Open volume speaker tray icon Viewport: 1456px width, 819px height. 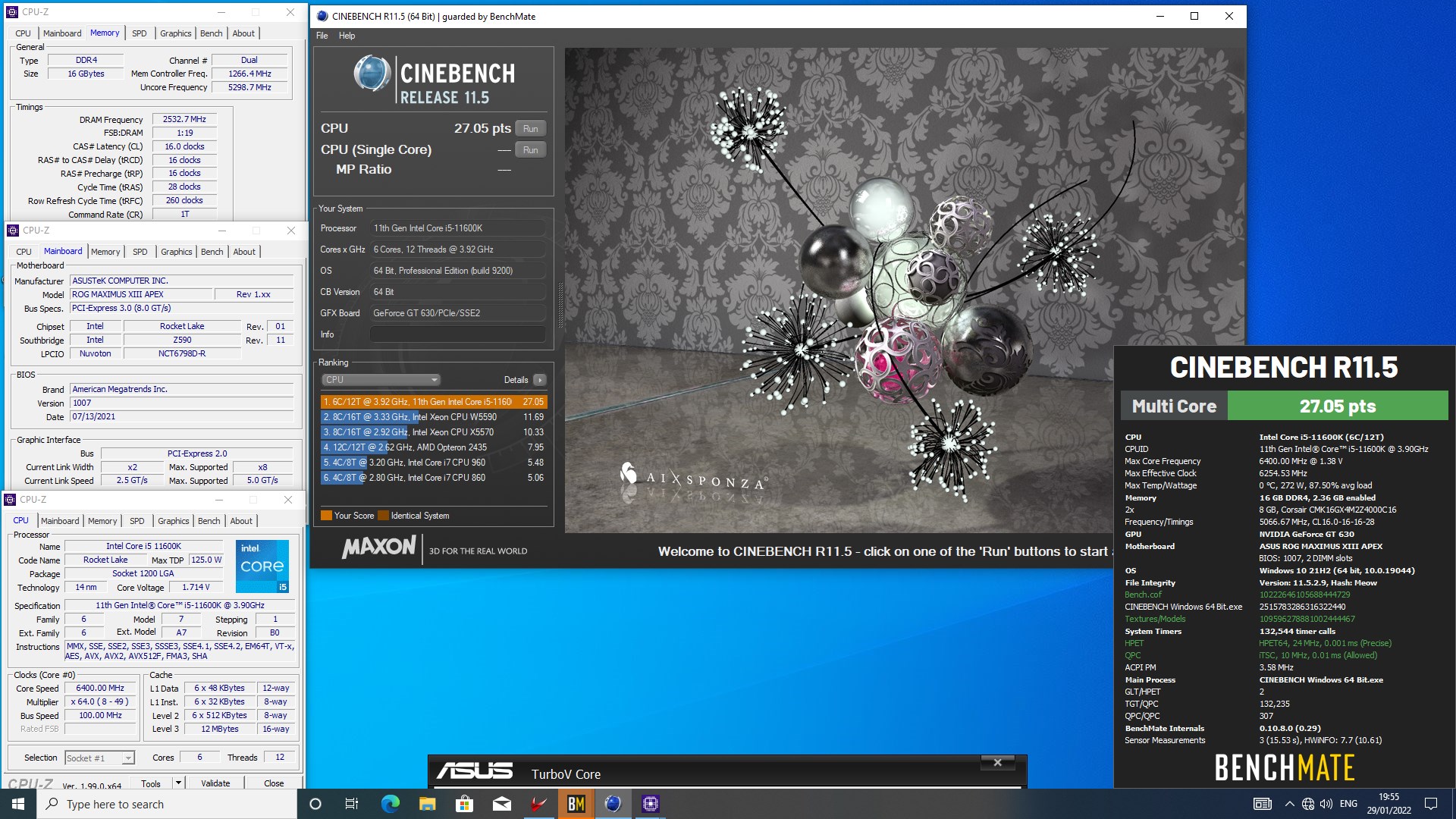pos(1326,804)
